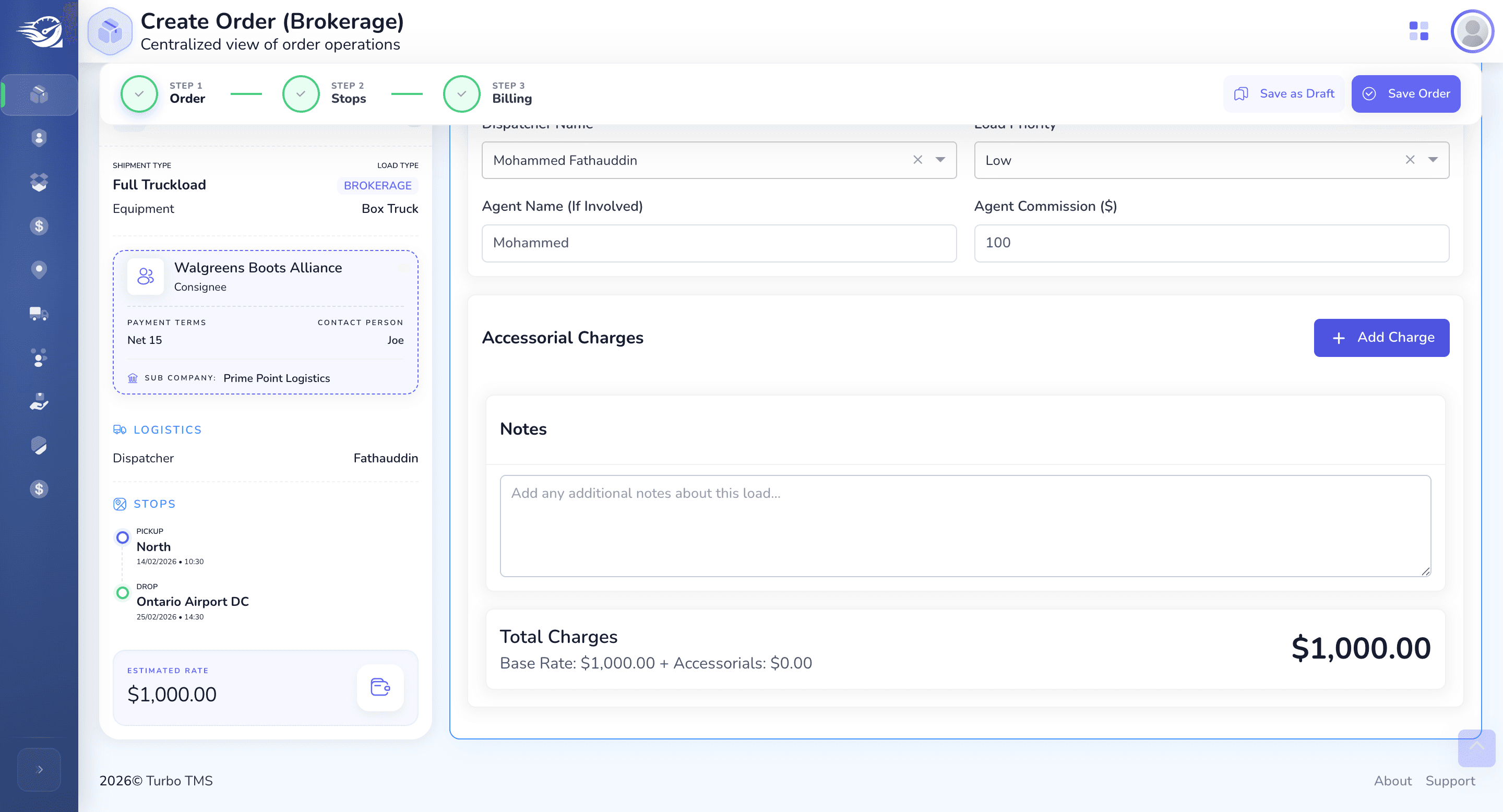Focus the Agent Commission field
The width and height of the screenshot is (1503, 812).
(x=1211, y=243)
